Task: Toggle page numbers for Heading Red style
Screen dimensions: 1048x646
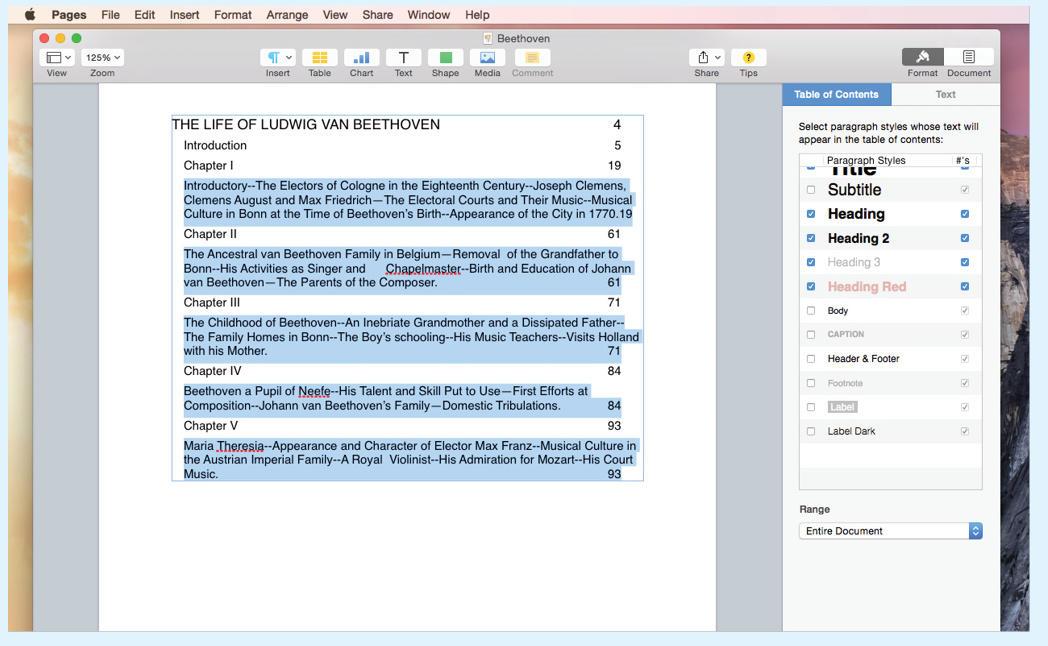Action: coord(964,286)
